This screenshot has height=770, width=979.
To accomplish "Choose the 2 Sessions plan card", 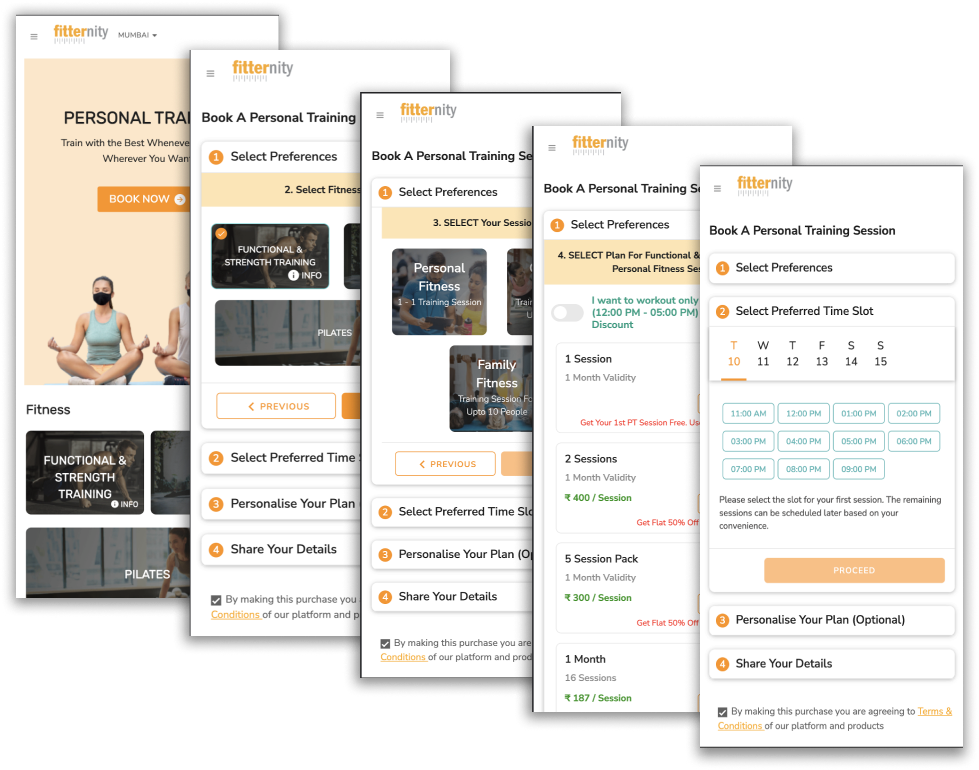I will 628,488.
